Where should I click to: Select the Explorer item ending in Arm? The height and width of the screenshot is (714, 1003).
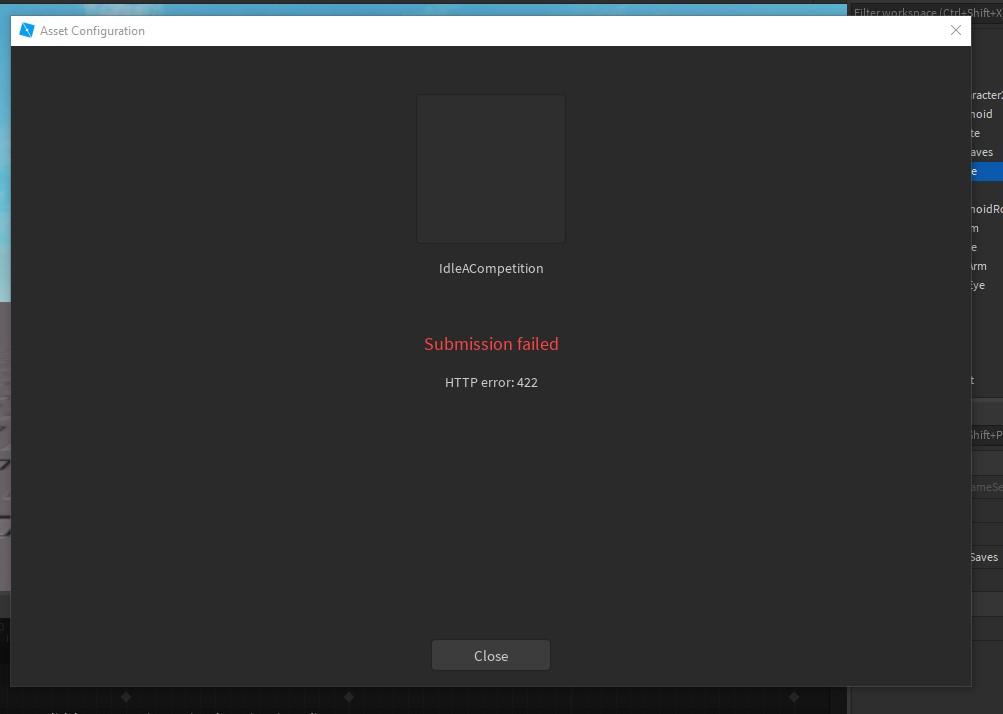point(980,266)
